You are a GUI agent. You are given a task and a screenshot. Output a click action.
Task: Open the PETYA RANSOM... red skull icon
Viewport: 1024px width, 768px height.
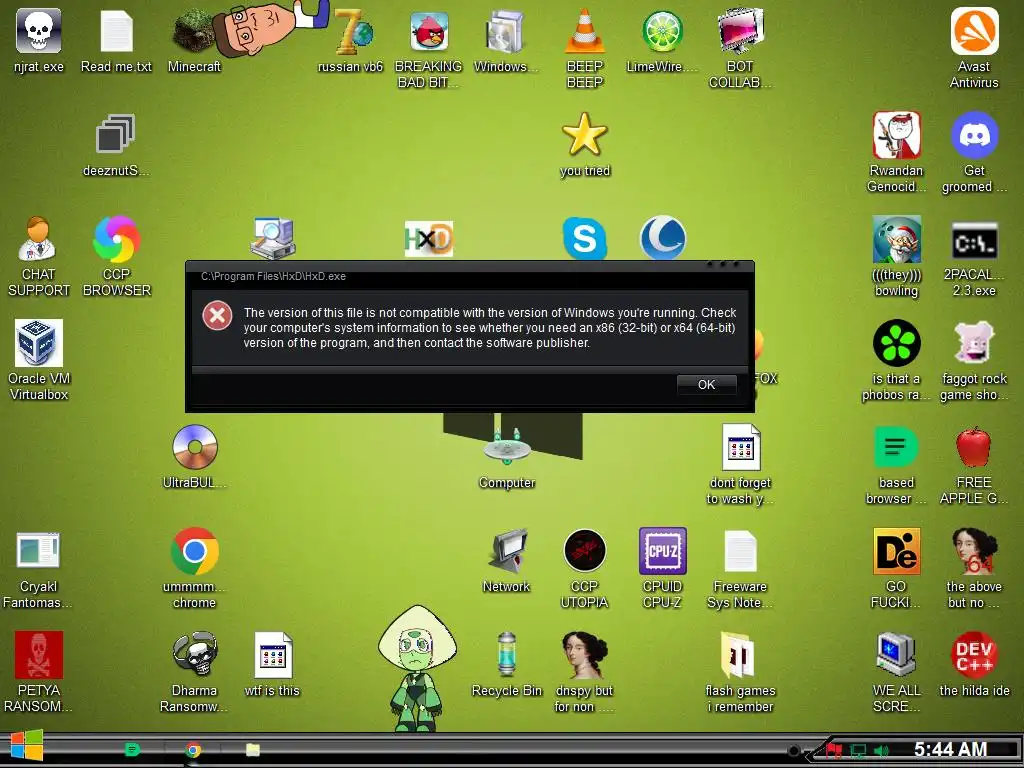(x=39, y=654)
